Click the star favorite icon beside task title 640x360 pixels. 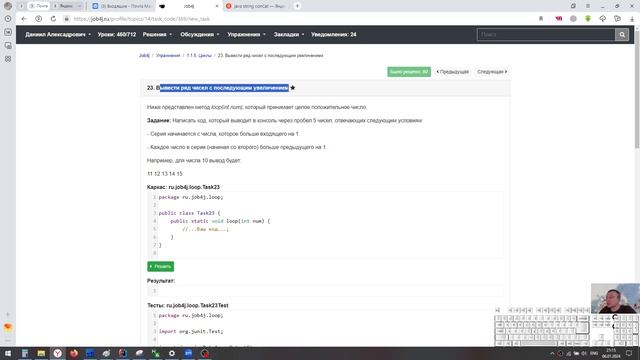pyautogui.click(x=293, y=88)
